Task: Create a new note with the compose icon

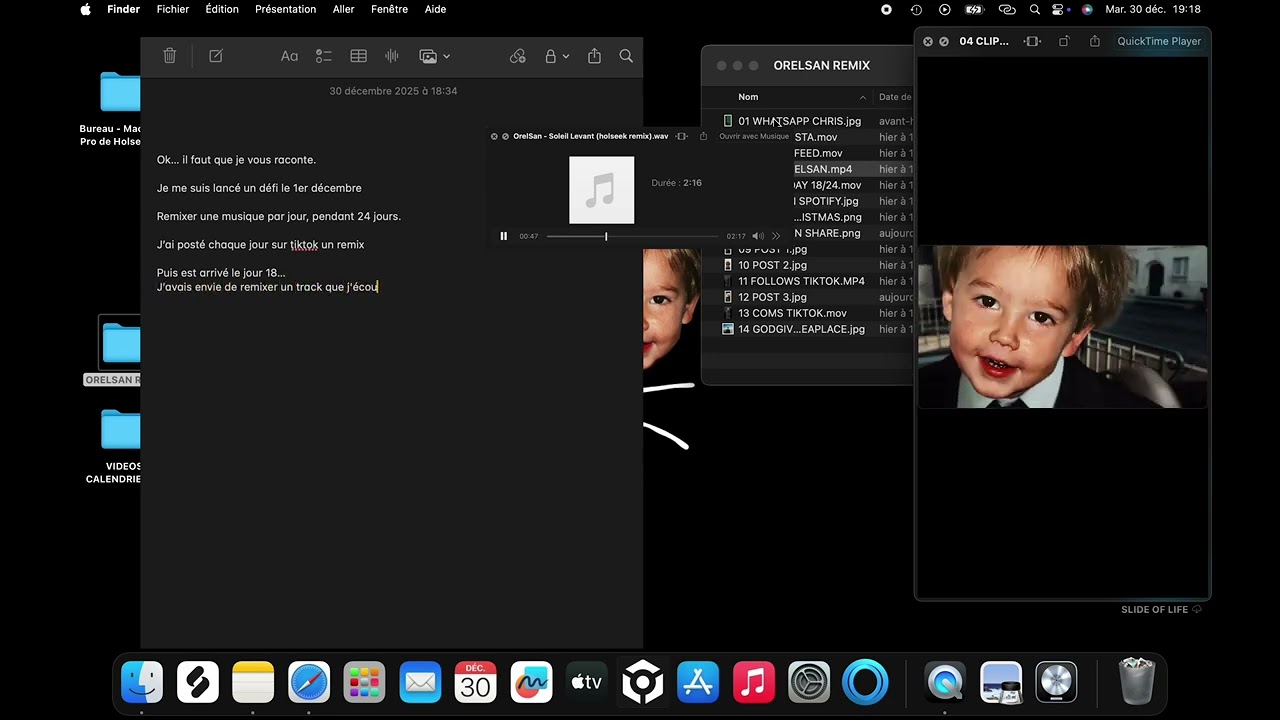Action: click(216, 56)
